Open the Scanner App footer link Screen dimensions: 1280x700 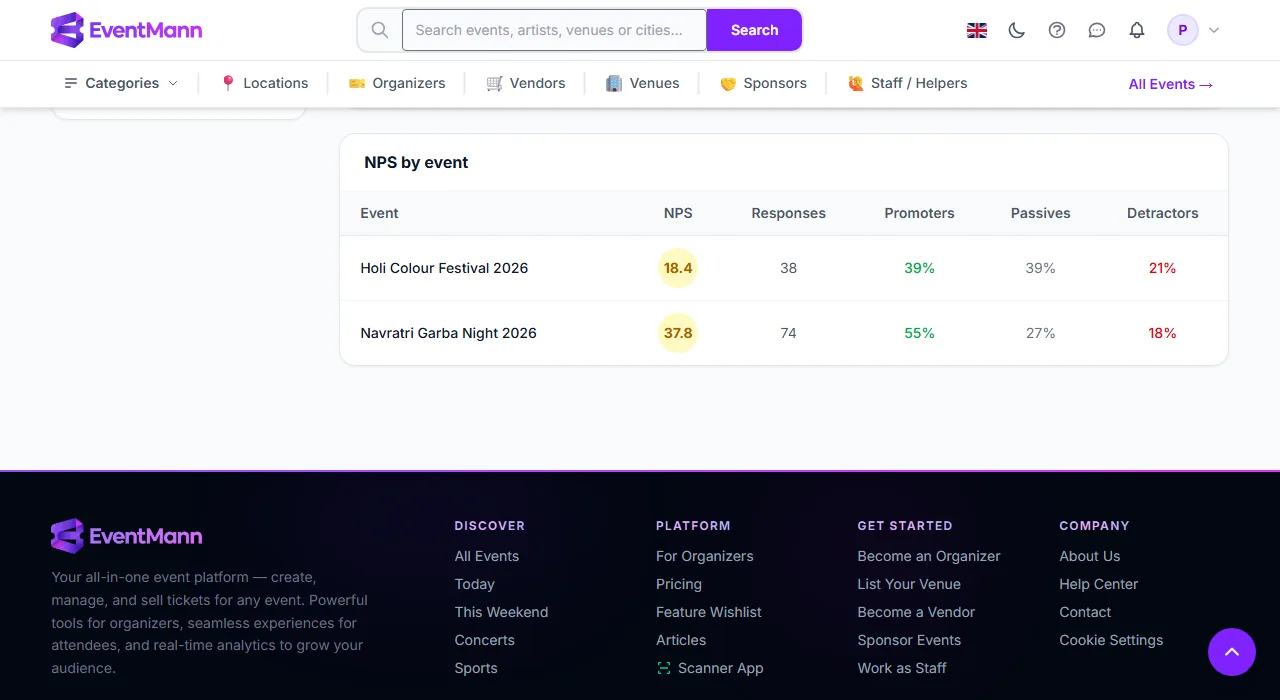pos(709,668)
